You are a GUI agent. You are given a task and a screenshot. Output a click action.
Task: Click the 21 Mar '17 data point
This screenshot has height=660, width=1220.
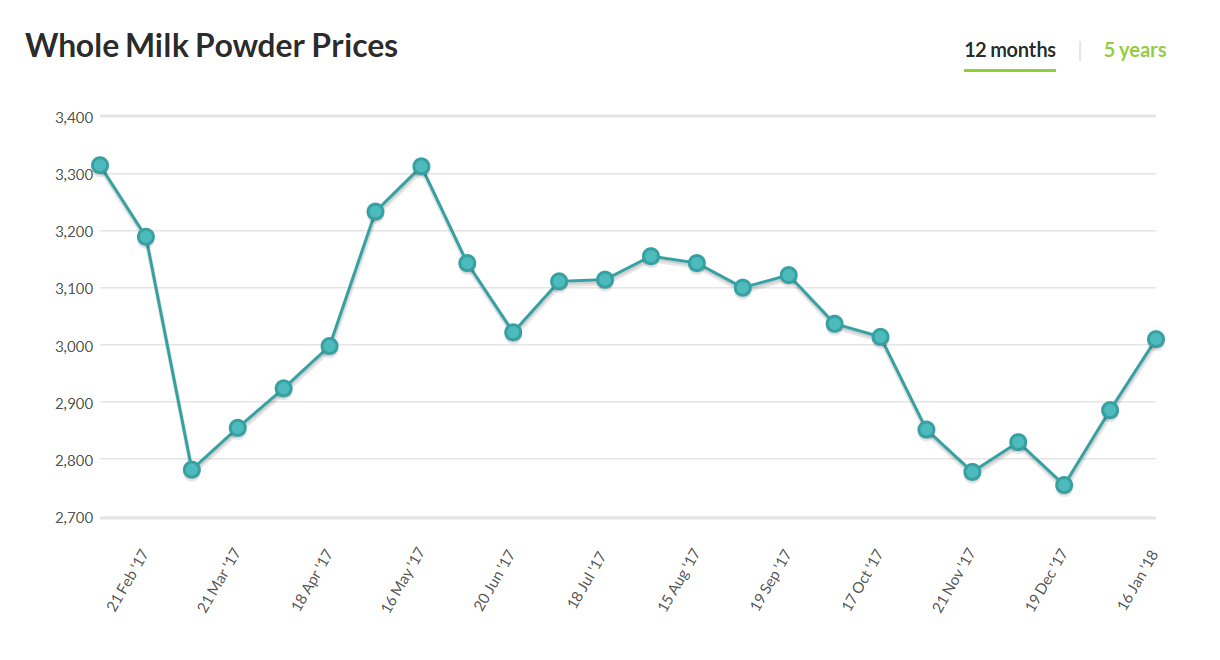click(238, 428)
